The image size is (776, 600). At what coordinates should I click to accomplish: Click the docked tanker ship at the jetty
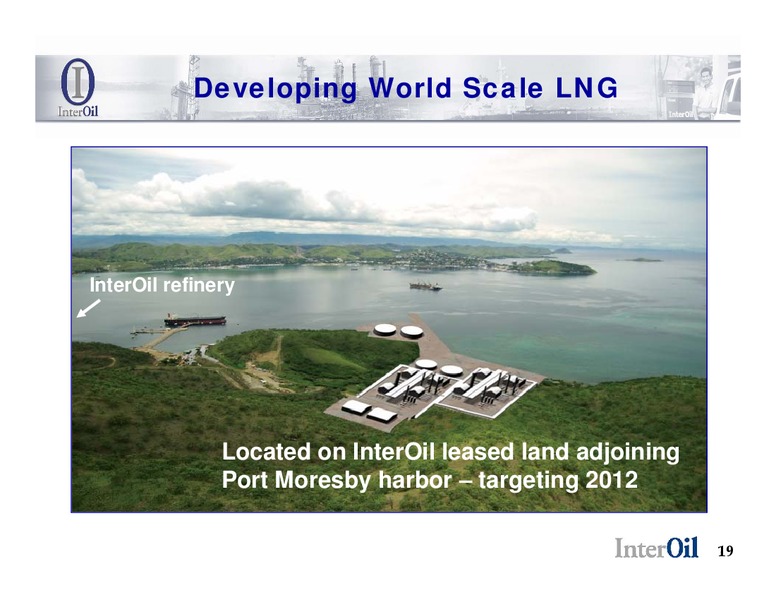(x=195, y=320)
